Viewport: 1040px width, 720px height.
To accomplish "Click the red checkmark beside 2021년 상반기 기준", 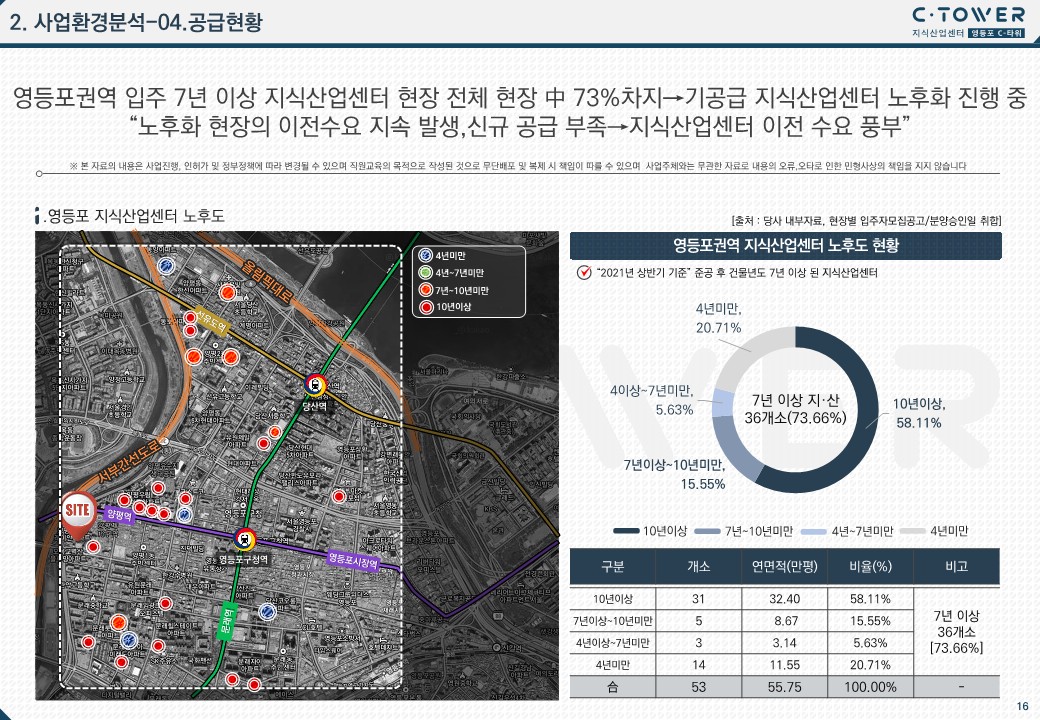I will (x=582, y=273).
